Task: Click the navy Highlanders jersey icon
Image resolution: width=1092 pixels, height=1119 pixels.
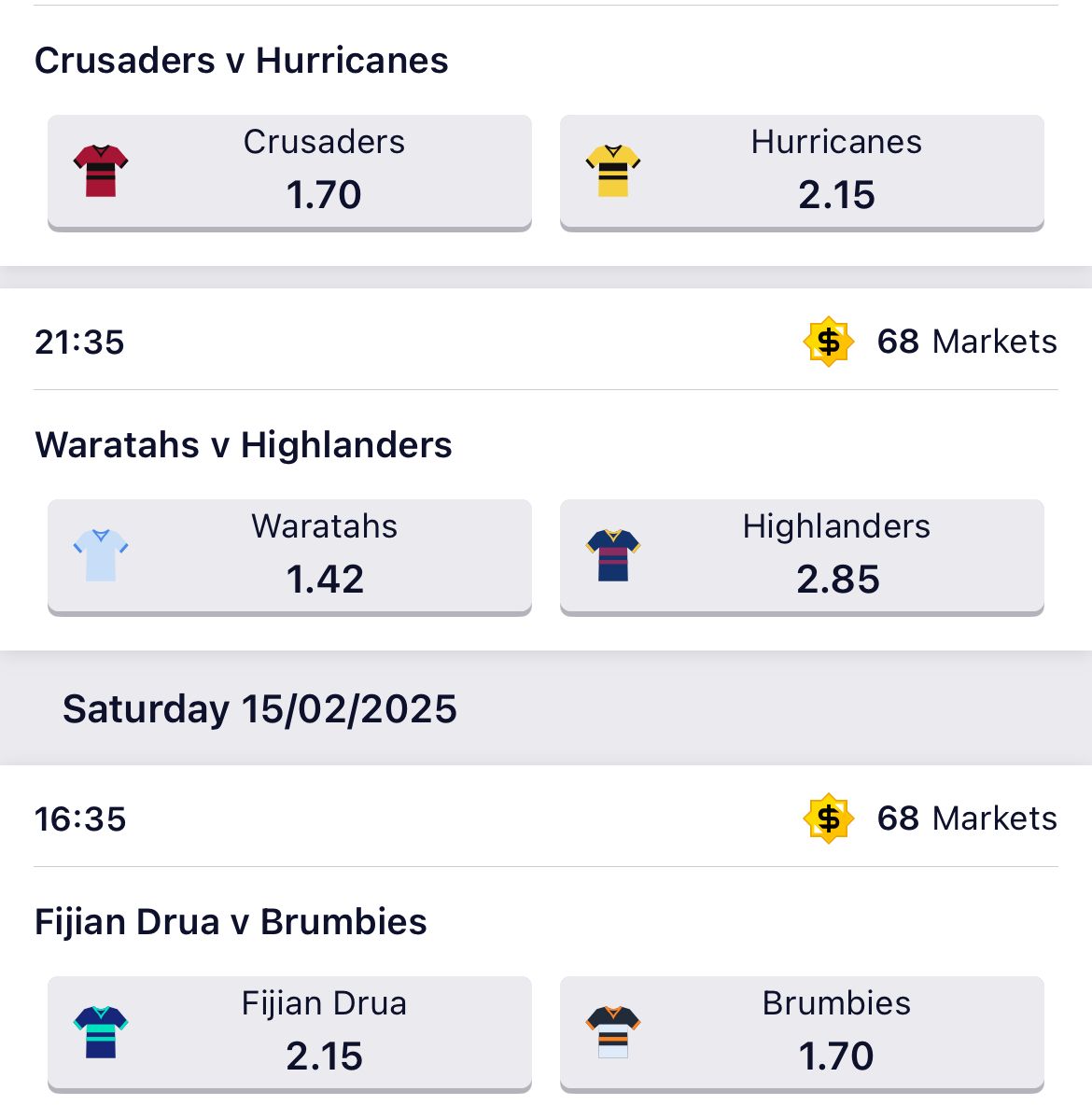Action: pos(613,555)
